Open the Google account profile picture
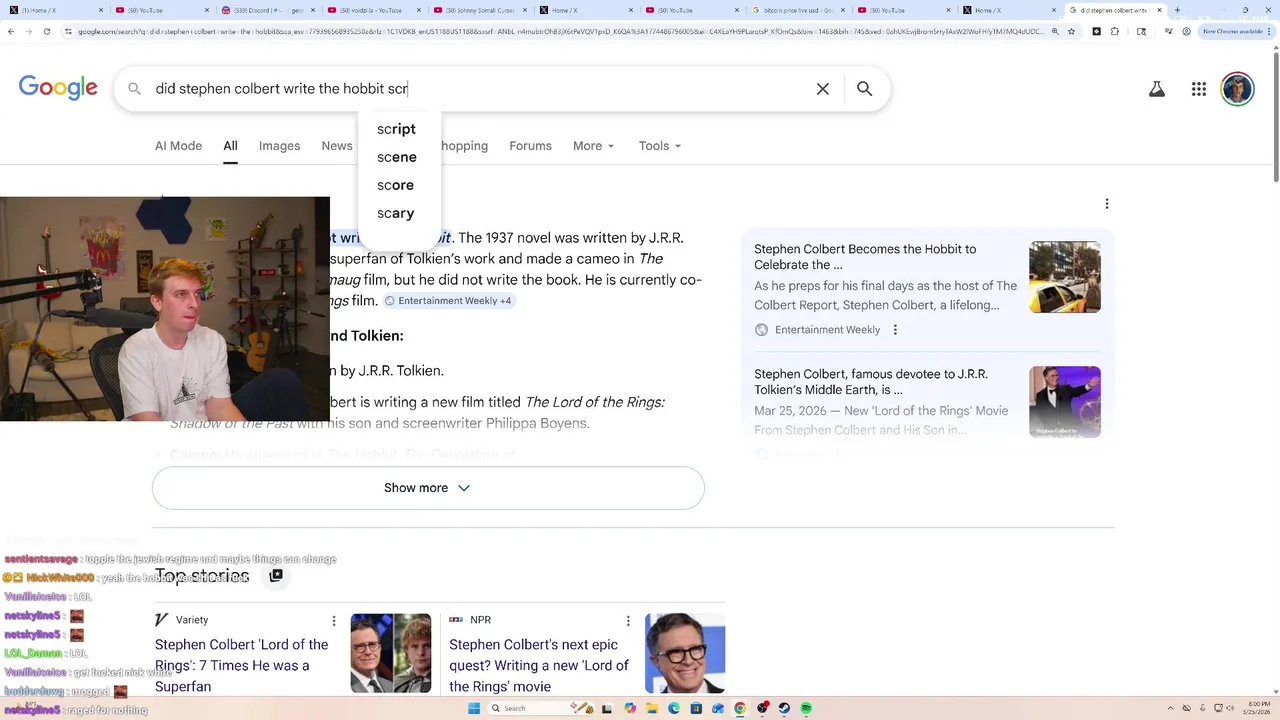 [x=1238, y=89]
